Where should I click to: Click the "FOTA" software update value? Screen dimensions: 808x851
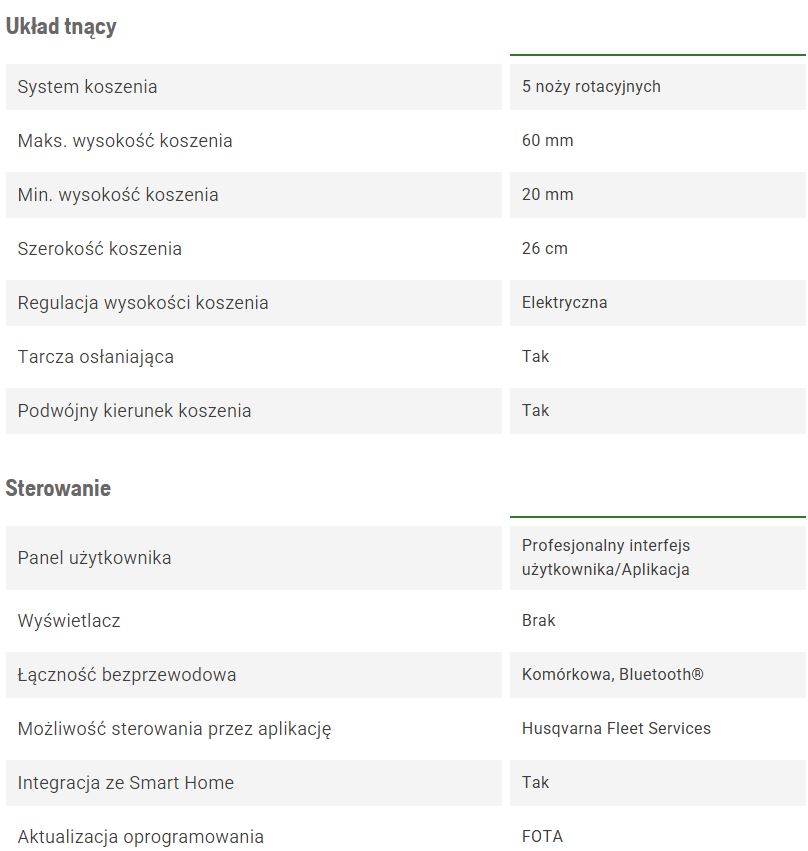(x=542, y=837)
